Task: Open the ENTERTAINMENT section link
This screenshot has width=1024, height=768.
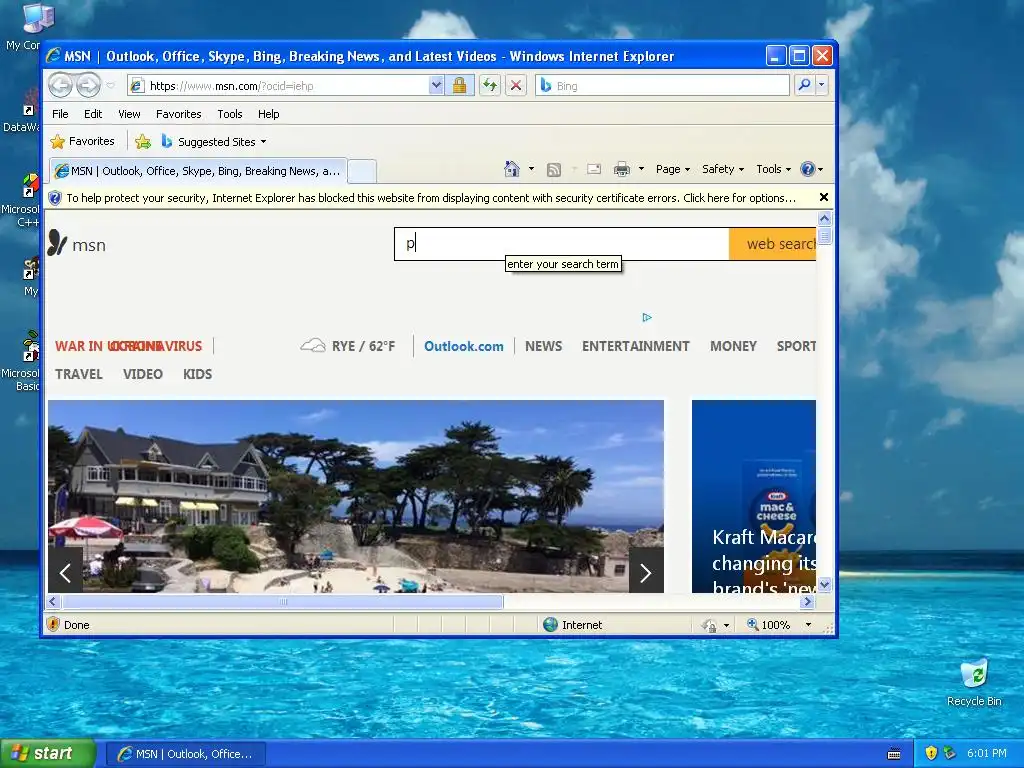Action: coord(635,346)
